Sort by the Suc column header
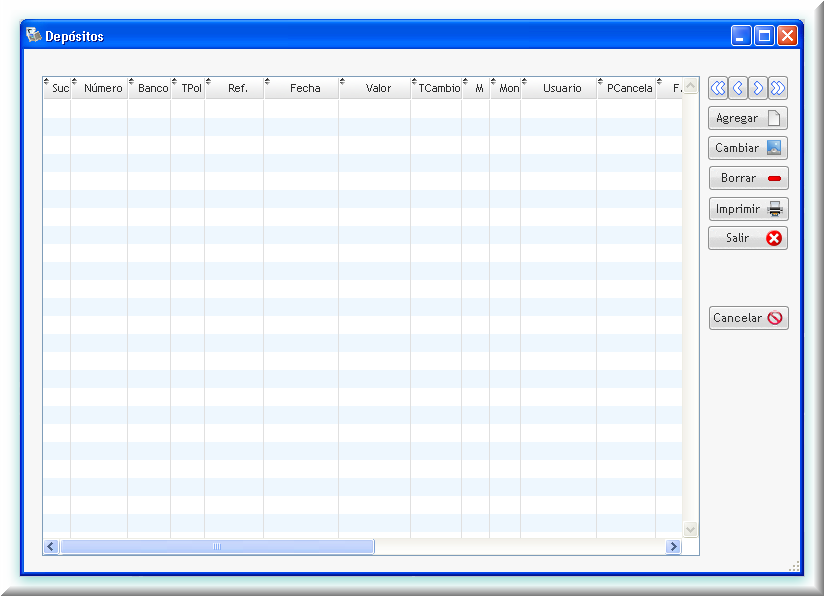This screenshot has height=596, width=824. (57, 88)
